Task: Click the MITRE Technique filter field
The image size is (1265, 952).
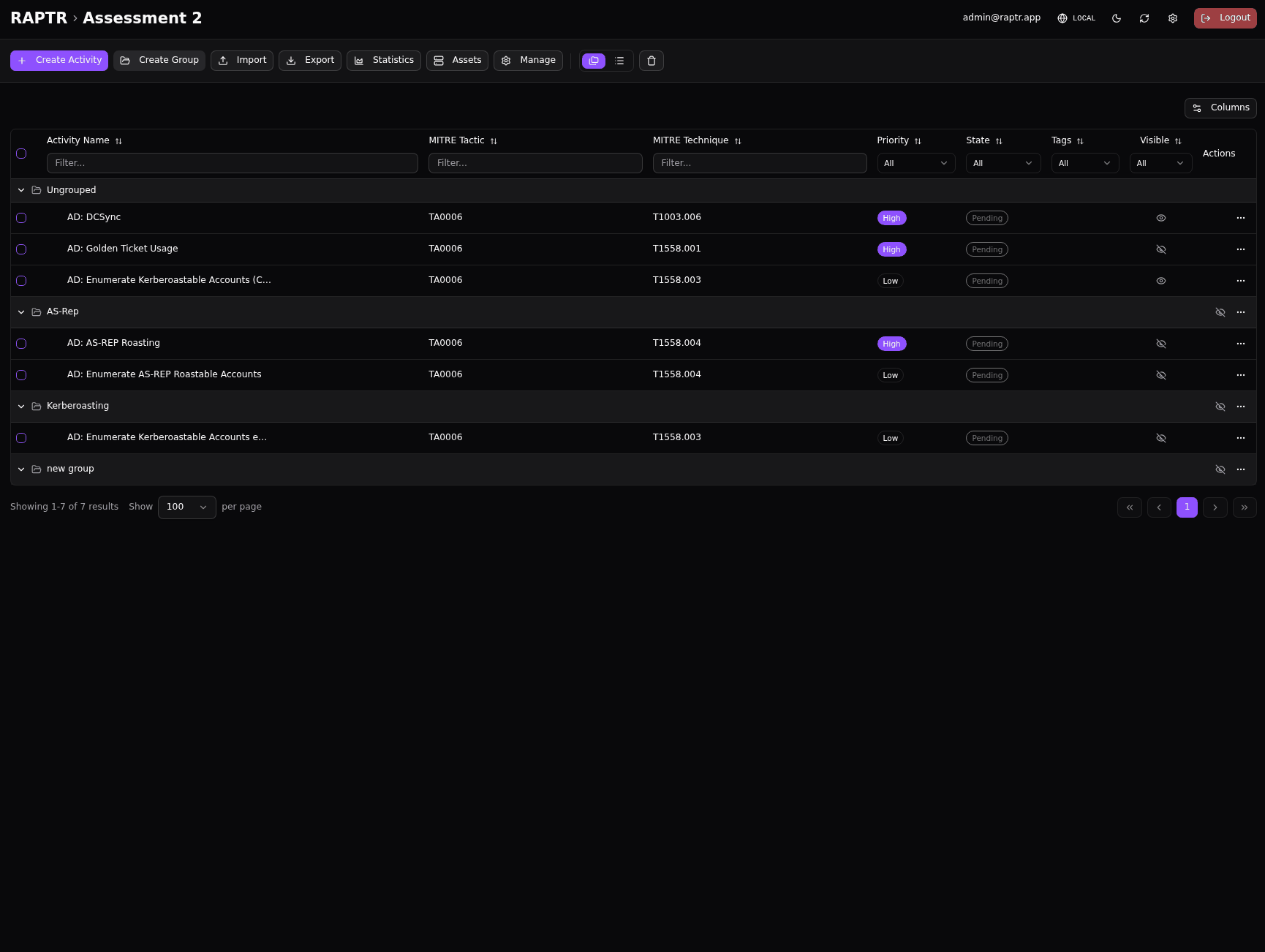Action: coord(759,163)
